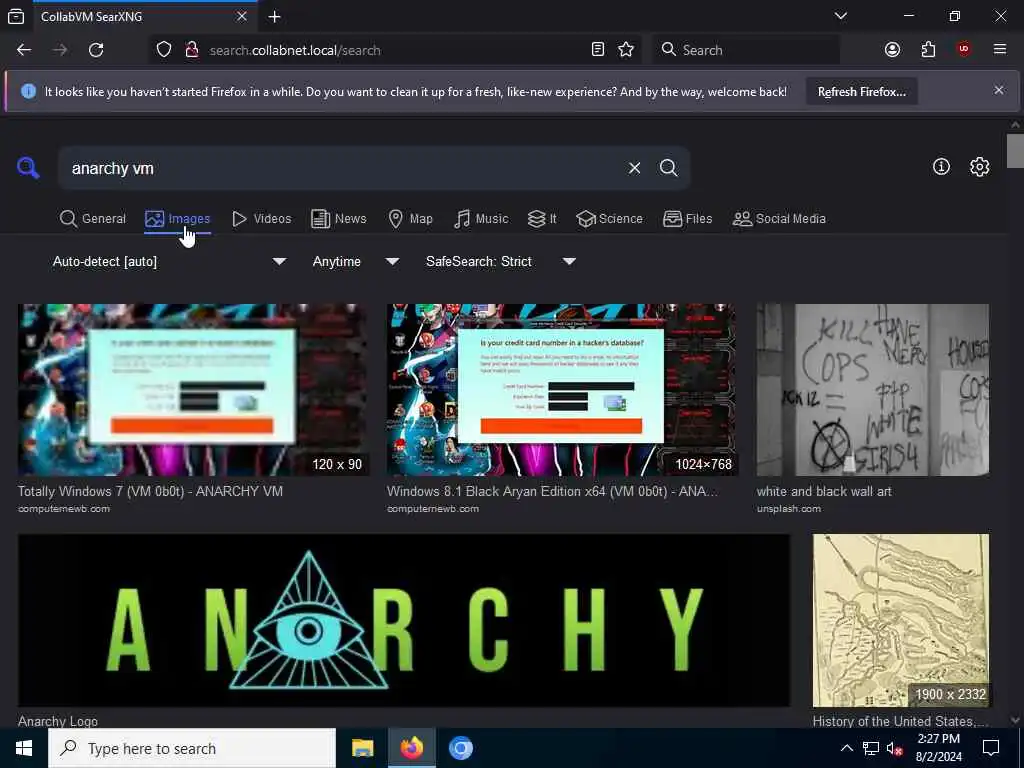Viewport: 1024px width, 768px height.
Task: Bookmark this page with the star
Action: click(x=626, y=50)
